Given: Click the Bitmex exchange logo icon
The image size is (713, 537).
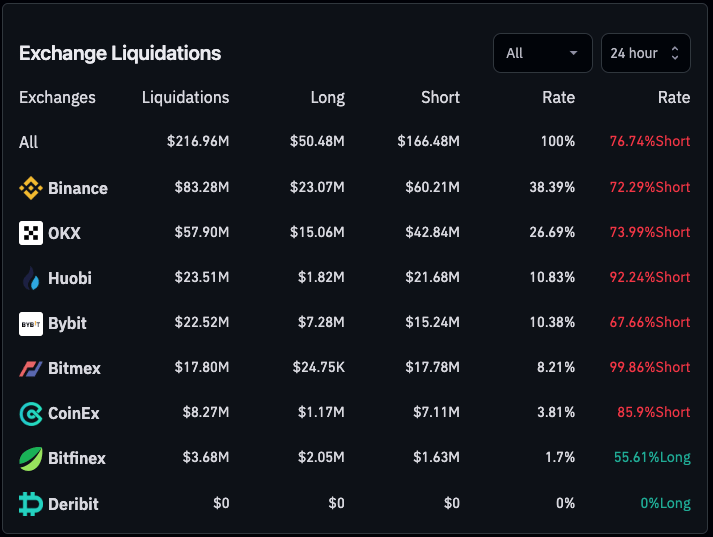Looking at the screenshot, I should [x=31, y=368].
